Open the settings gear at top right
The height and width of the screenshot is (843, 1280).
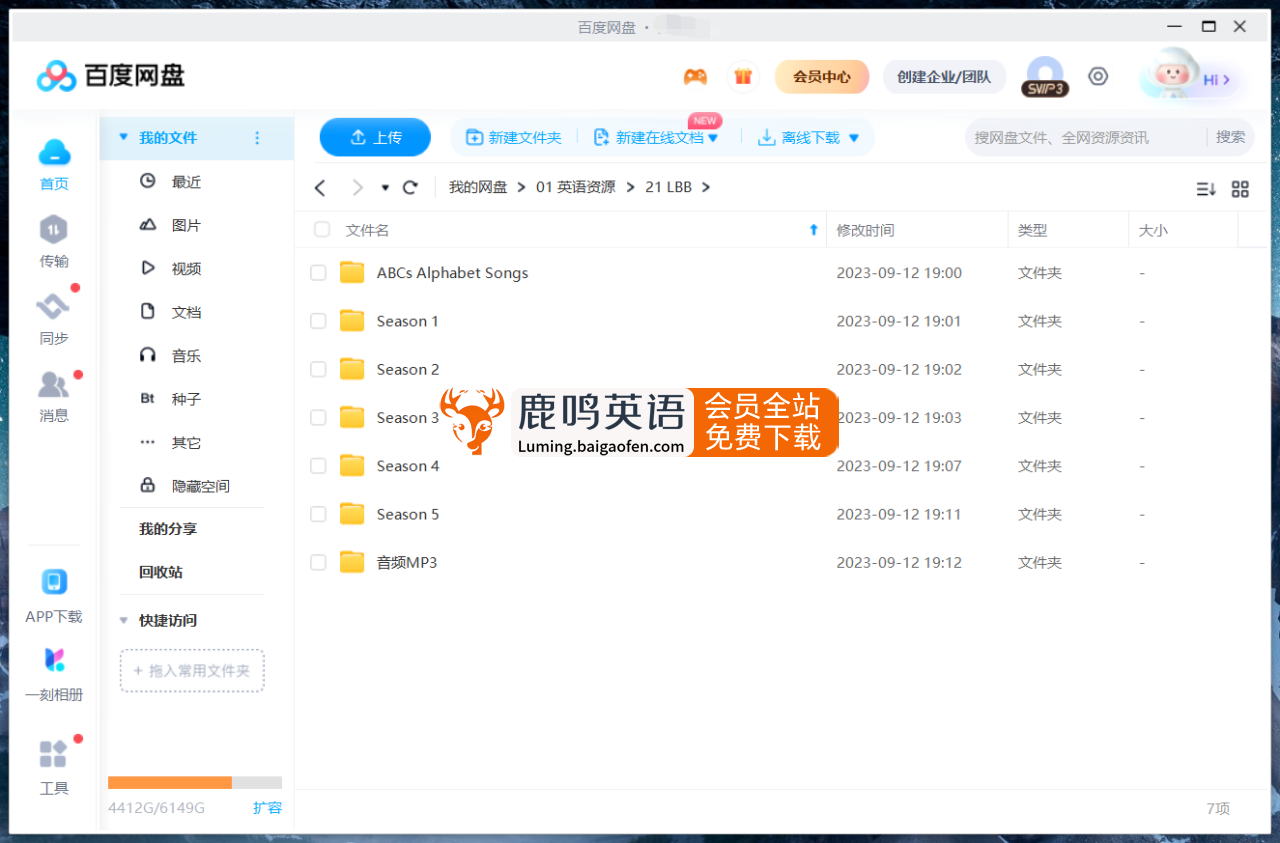[x=1098, y=76]
